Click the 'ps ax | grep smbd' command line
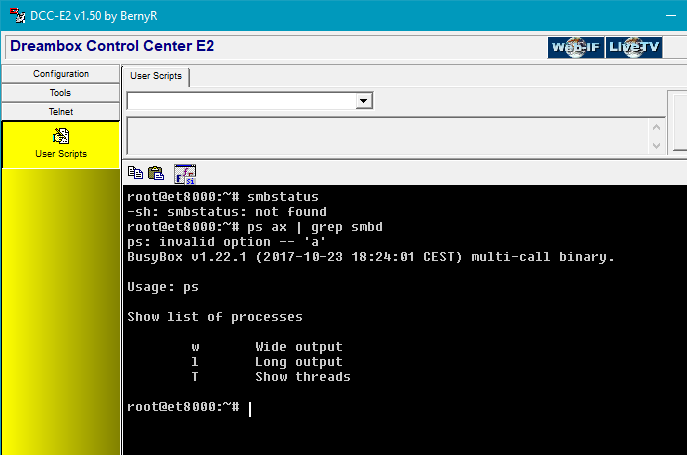Image resolution: width=687 pixels, height=455 pixels. point(255,227)
